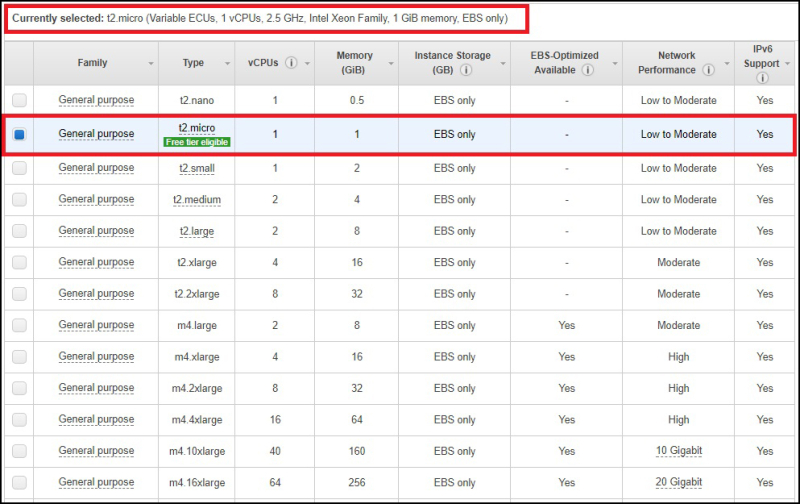Click the 10 Gigabit network performance value

[x=679, y=451]
